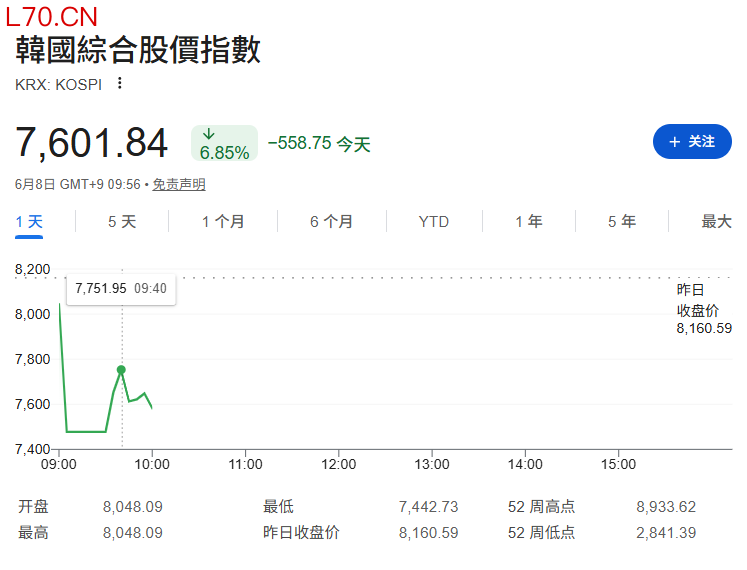Click the 7,601.84 index value
The width and height of the screenshot is (747, 570).
click(91, 143)
